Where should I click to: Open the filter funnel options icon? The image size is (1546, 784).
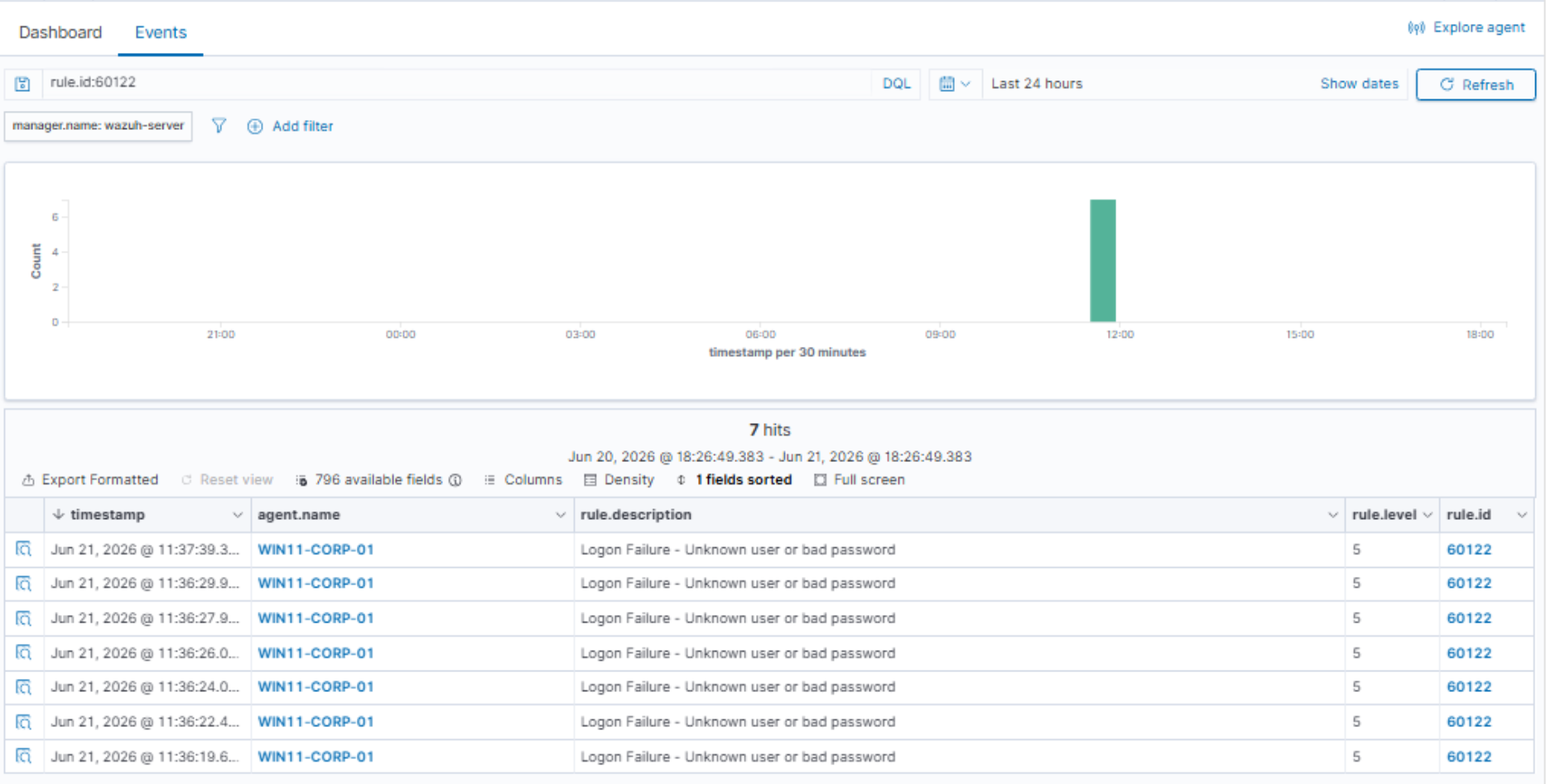tap(219, 126)
